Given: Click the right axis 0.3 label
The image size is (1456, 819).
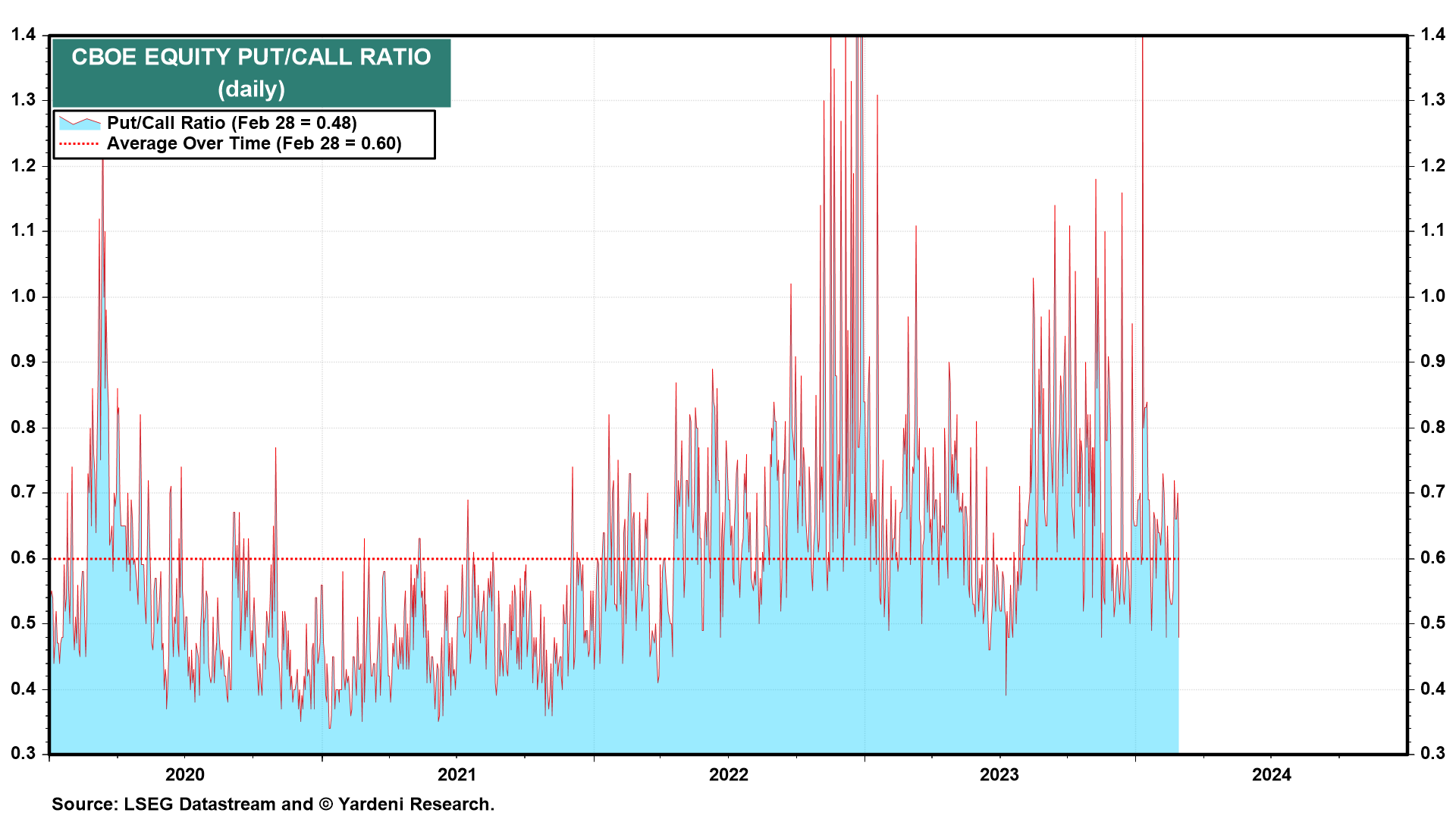Looking at the screenshot, I should coord(1432,753).
